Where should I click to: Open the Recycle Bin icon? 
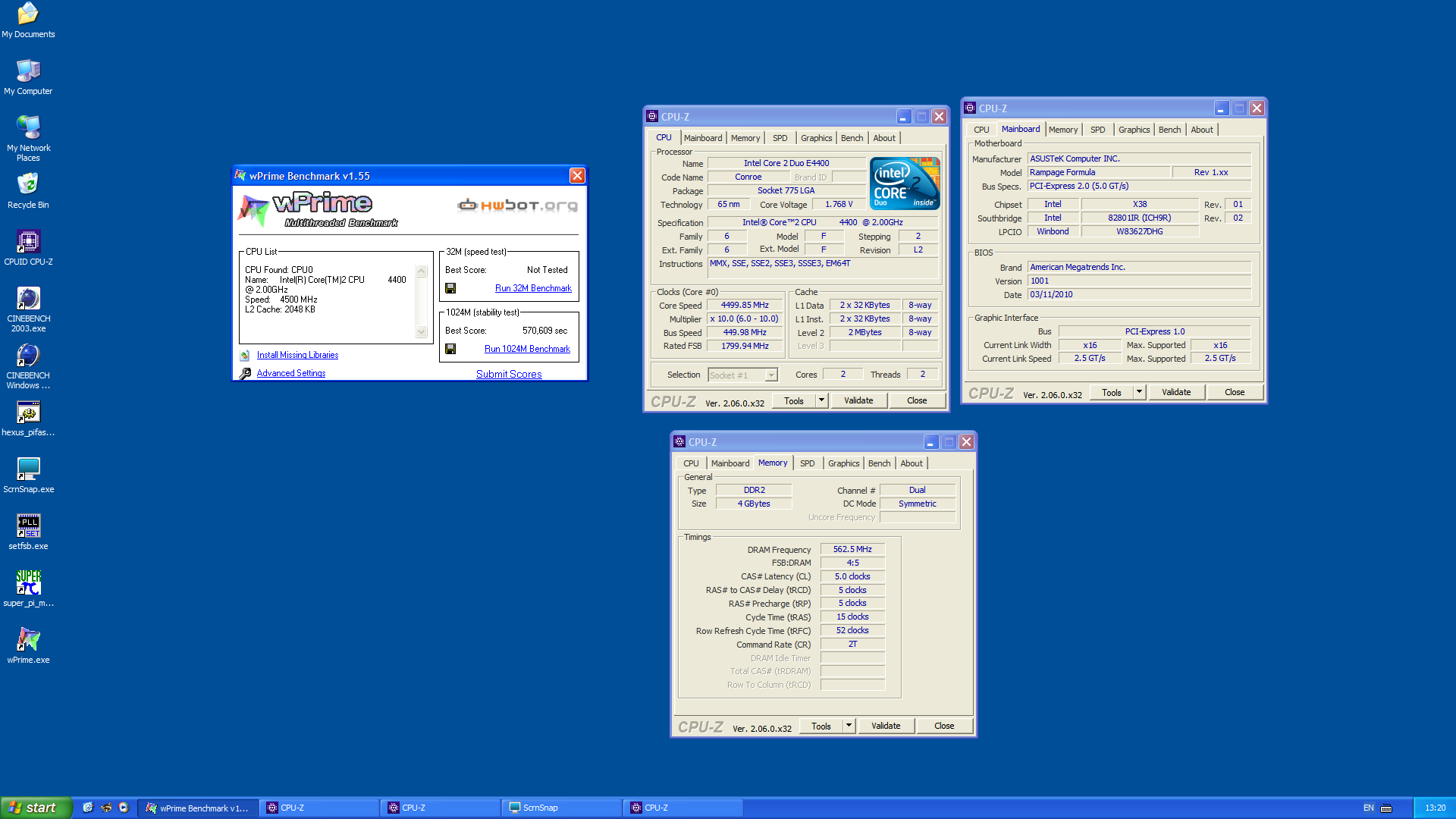click(x=28, y=191)
